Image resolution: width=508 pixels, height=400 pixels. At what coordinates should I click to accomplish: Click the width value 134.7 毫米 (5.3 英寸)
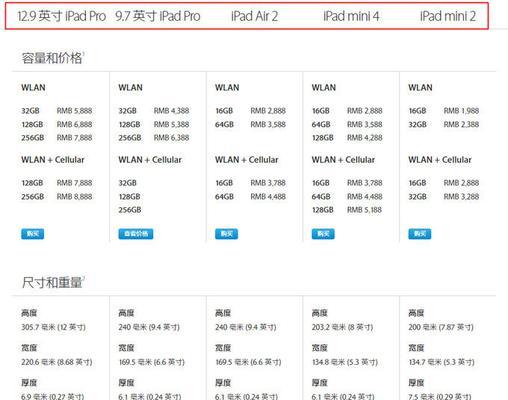coord(441,362)
